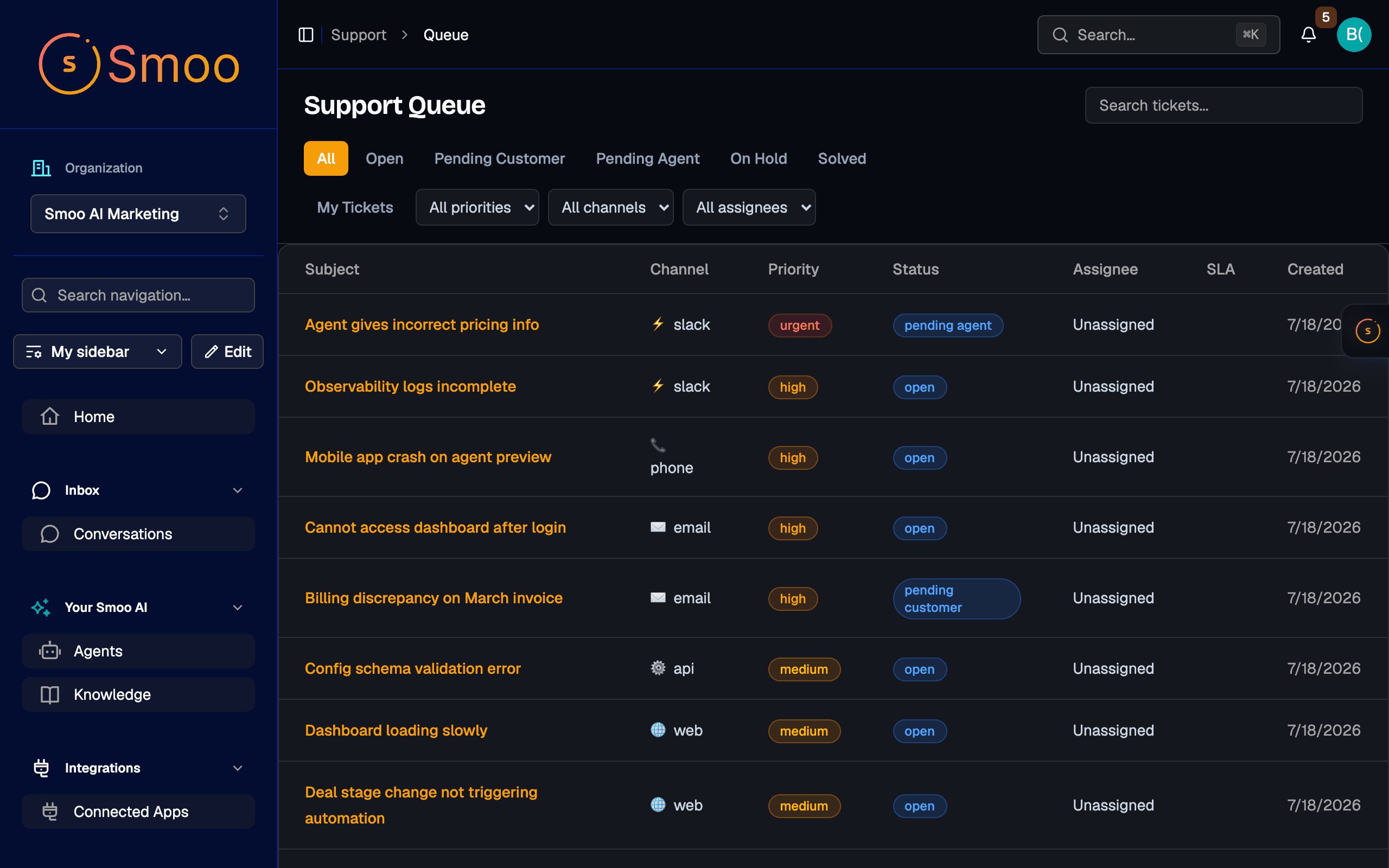Open the floating Smoo assistant icon
The width and height of the screenshot is (1389, 868).
(x=1368, y=331)
